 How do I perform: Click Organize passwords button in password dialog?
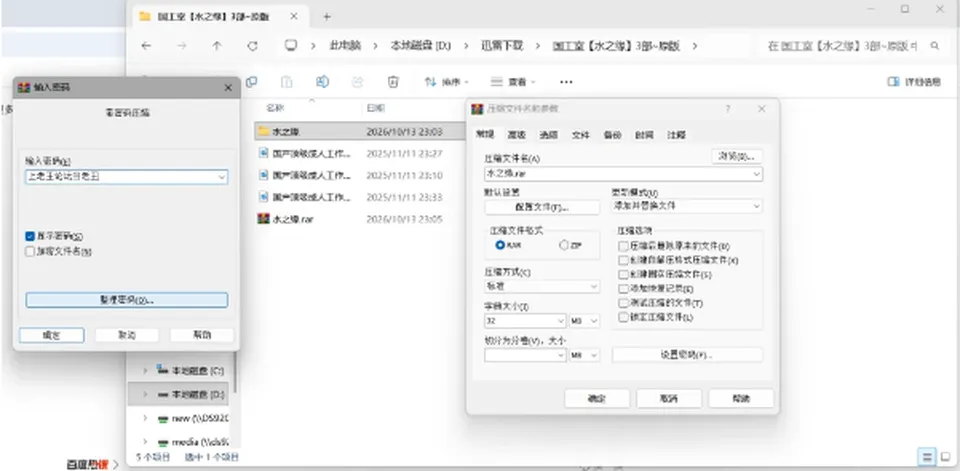click(x=127, y=300)
